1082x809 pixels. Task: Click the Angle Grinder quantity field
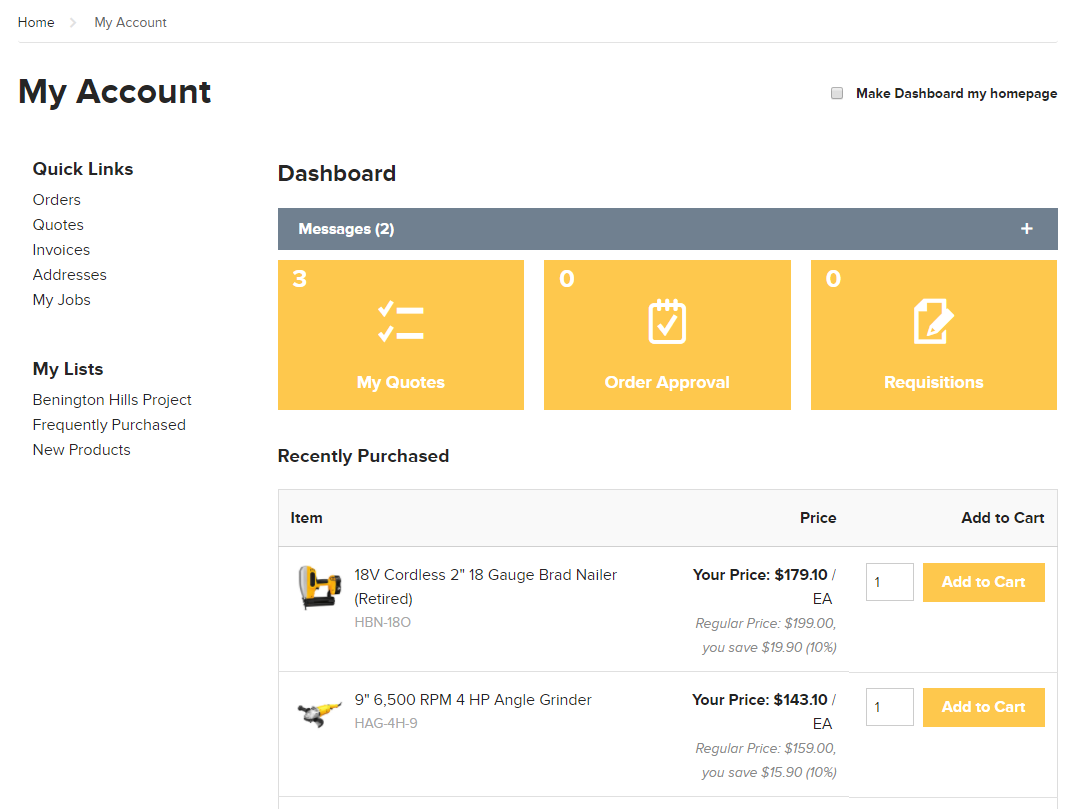point(889,707)
